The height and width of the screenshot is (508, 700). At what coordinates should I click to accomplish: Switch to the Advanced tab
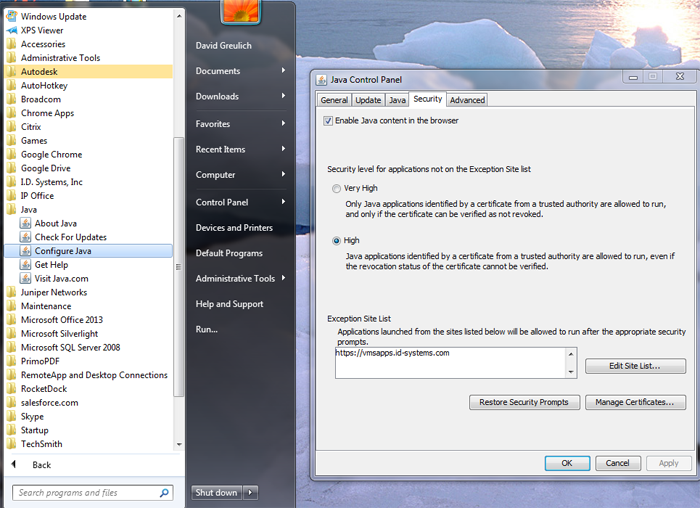pos(467,100)
